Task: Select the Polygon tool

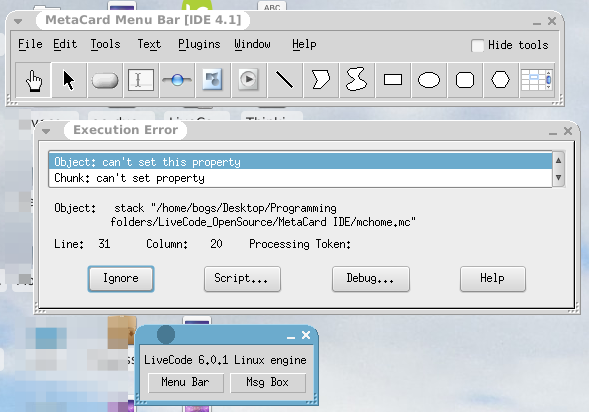Action: [321, 80]
